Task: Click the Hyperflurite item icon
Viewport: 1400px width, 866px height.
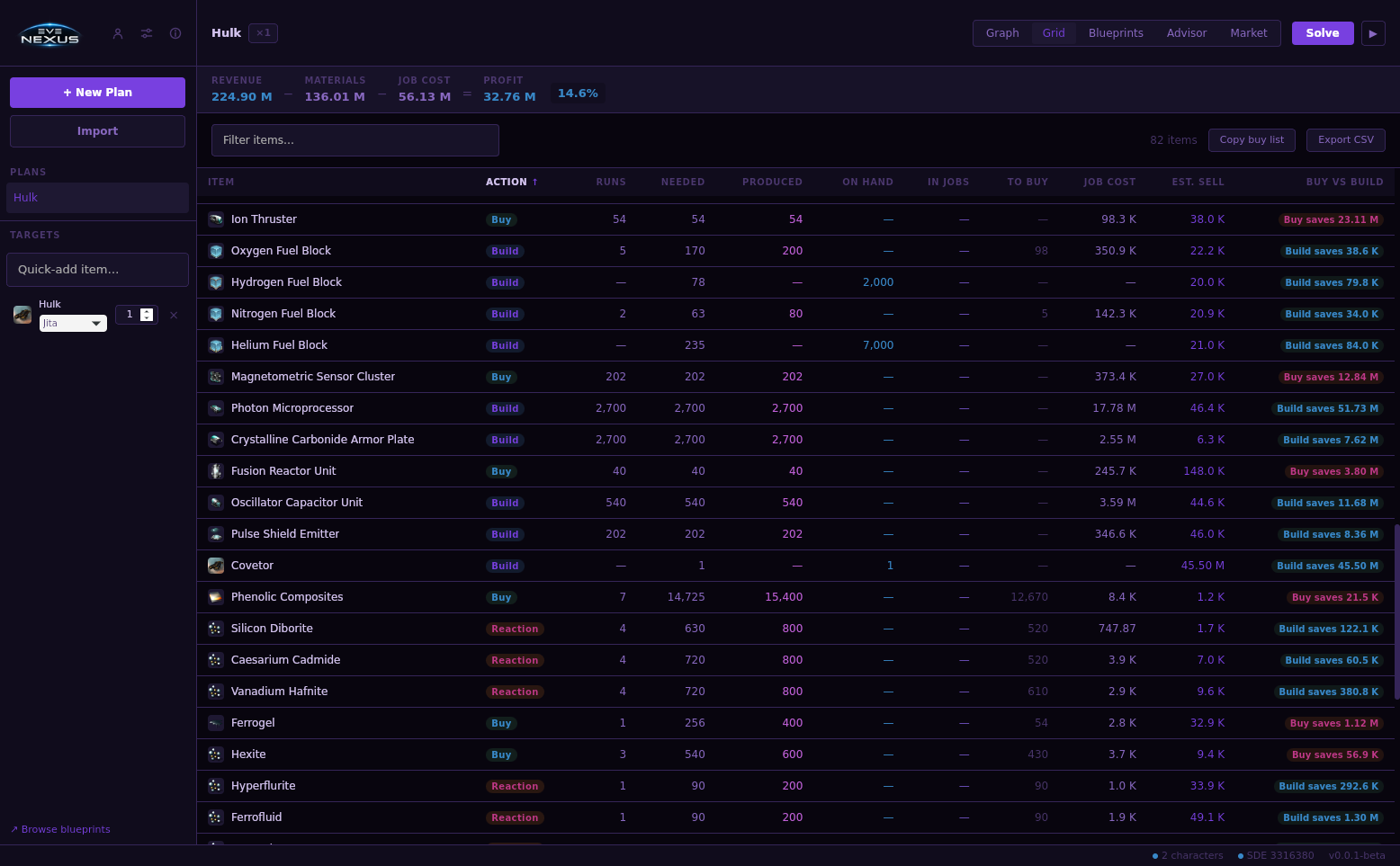Action: 216,786
